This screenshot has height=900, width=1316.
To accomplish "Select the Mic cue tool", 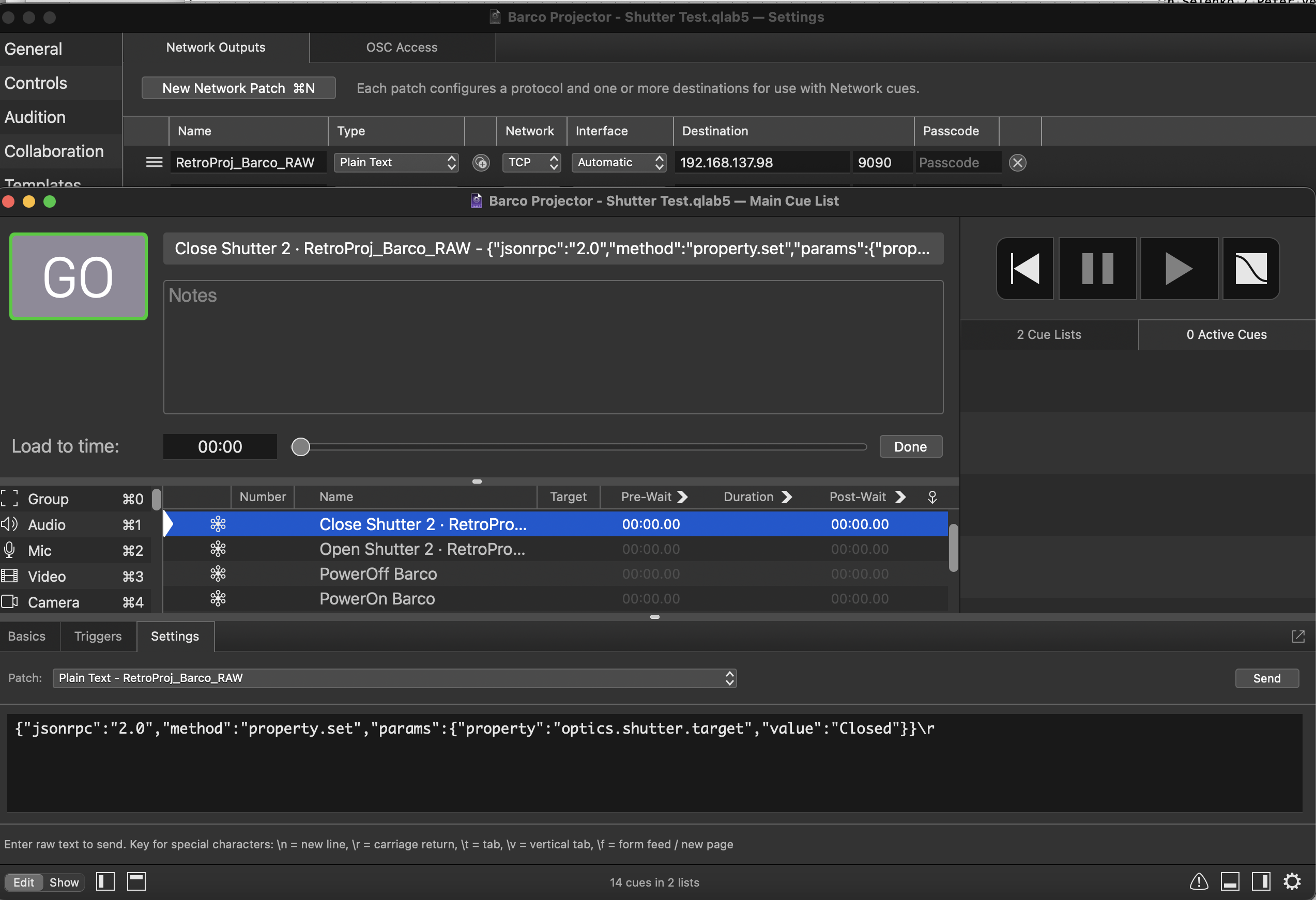I will click(x=75, y=550).
